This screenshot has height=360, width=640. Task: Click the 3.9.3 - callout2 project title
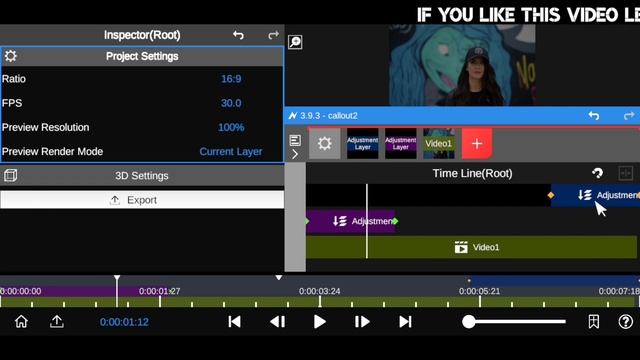(329, 116)
